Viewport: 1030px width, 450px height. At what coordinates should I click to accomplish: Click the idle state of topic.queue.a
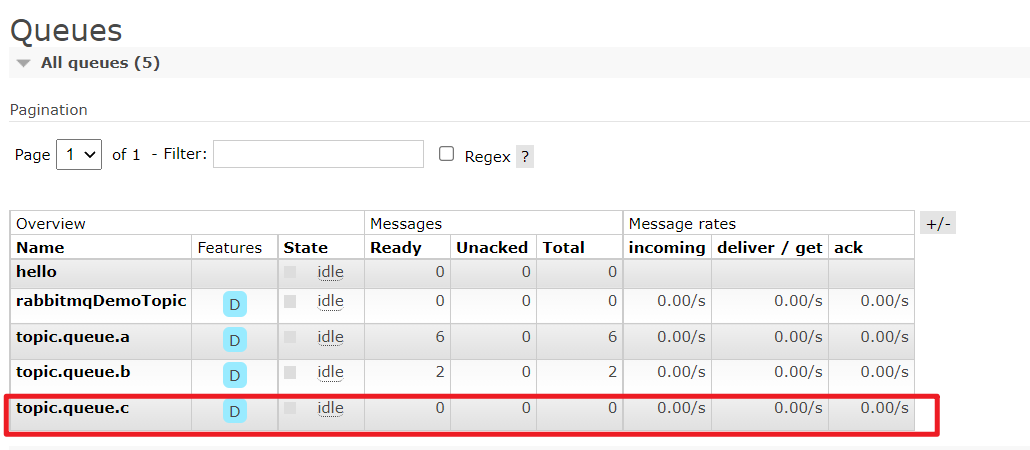330,337
